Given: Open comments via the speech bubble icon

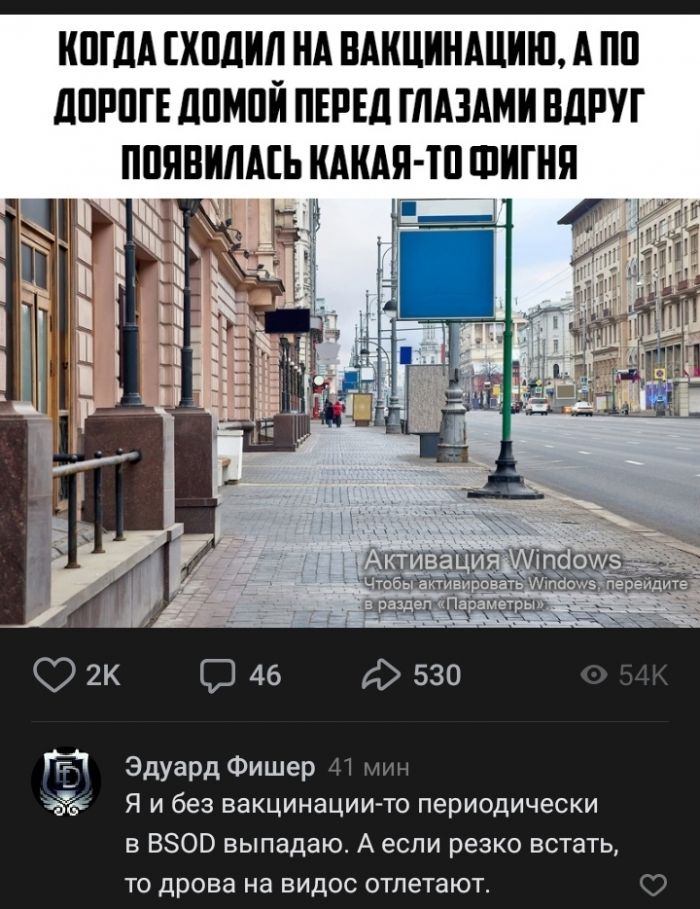Looking at the screenshot, I should [217, 675].
